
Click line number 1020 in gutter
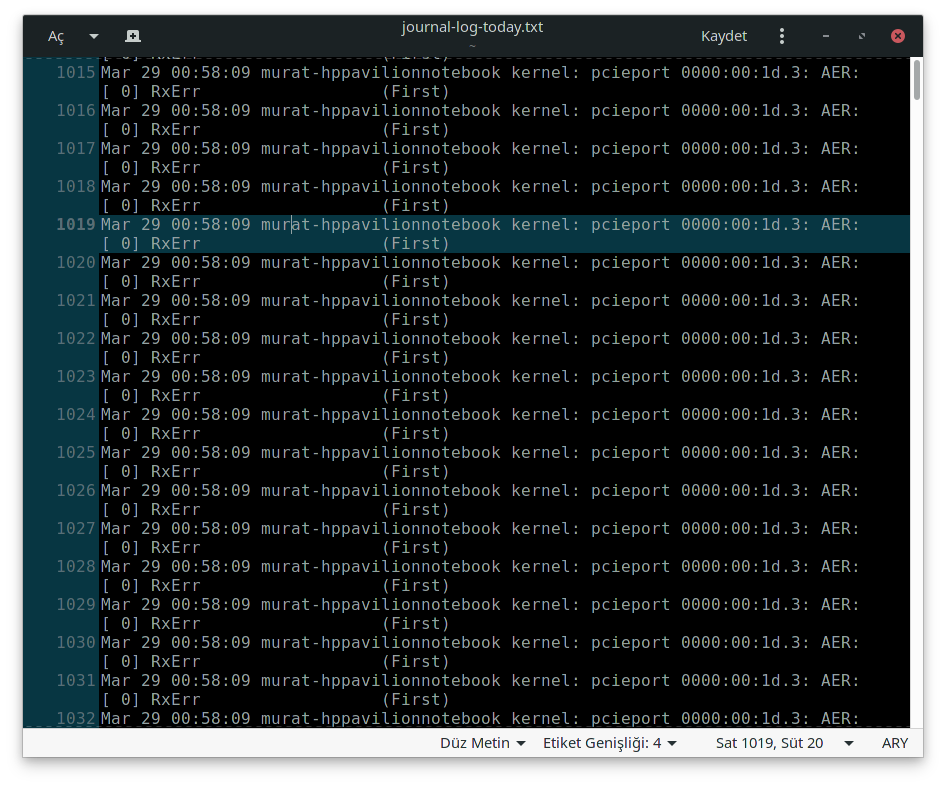point(76,262)
